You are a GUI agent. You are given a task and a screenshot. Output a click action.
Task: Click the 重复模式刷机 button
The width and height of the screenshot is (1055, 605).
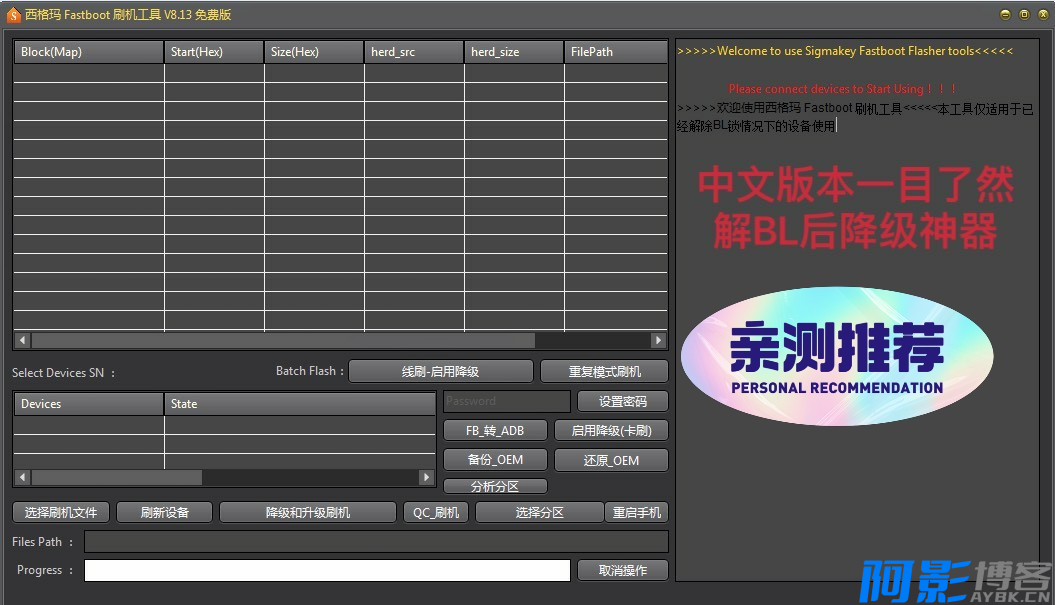click(604, 371)
